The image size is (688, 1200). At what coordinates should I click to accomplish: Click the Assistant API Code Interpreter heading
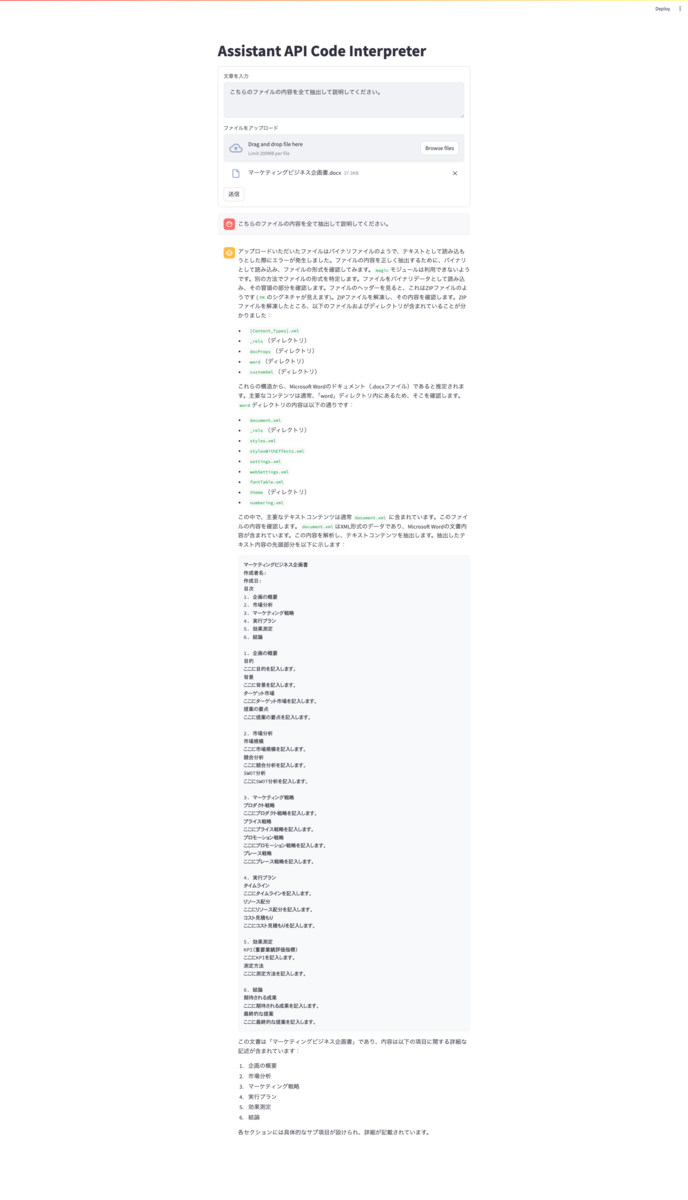point(322,51)
